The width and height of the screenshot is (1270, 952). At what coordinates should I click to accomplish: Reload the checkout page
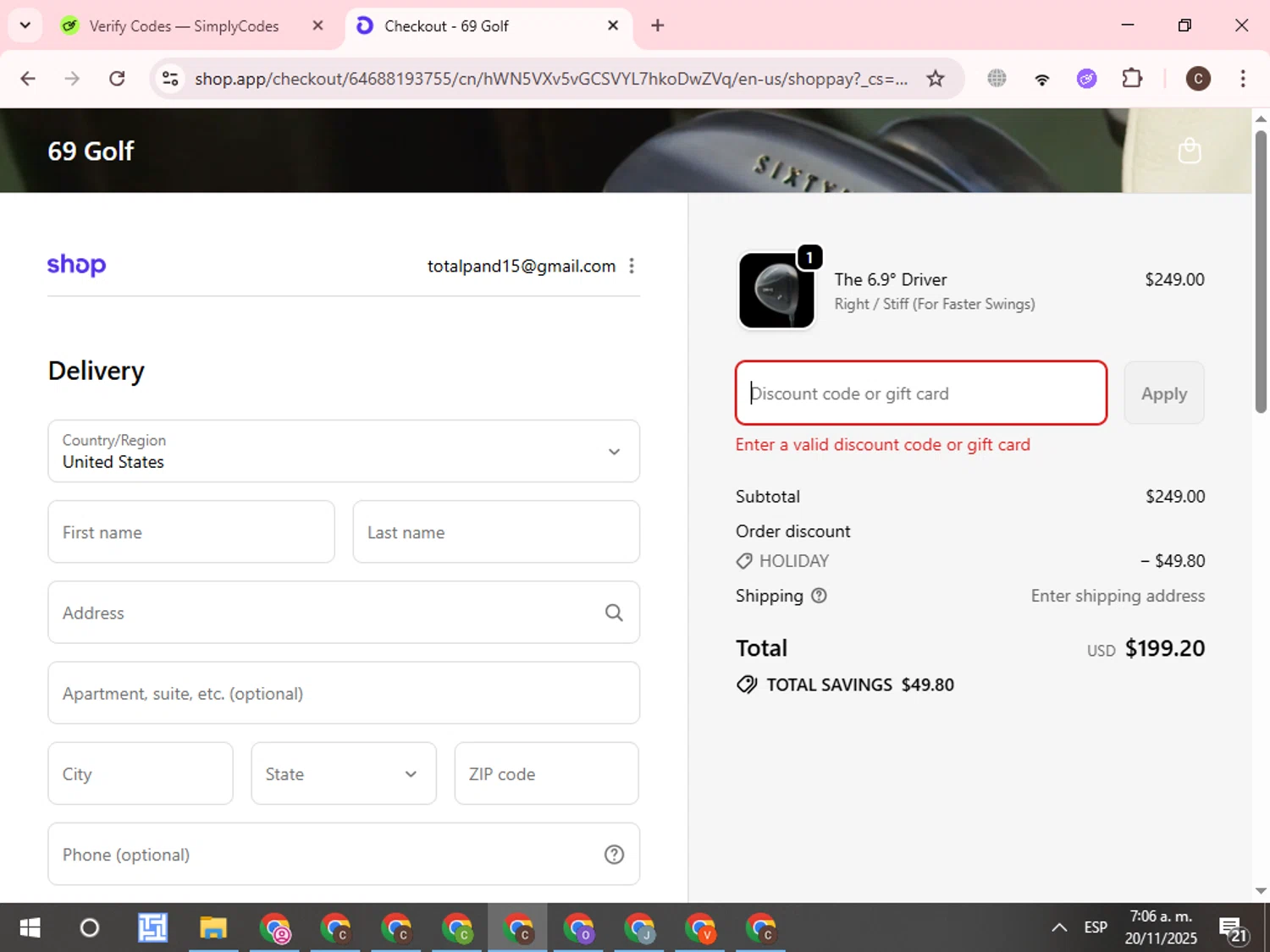117,79
